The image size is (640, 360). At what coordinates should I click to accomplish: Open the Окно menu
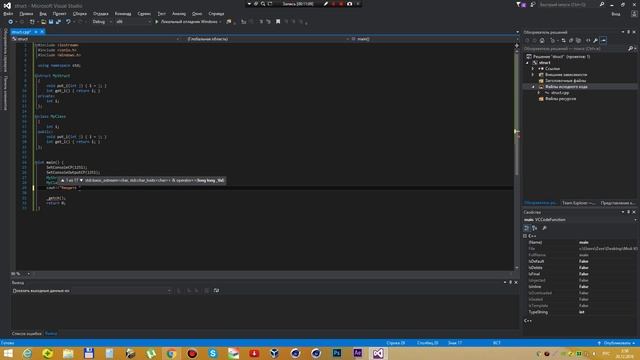[197, 13]
